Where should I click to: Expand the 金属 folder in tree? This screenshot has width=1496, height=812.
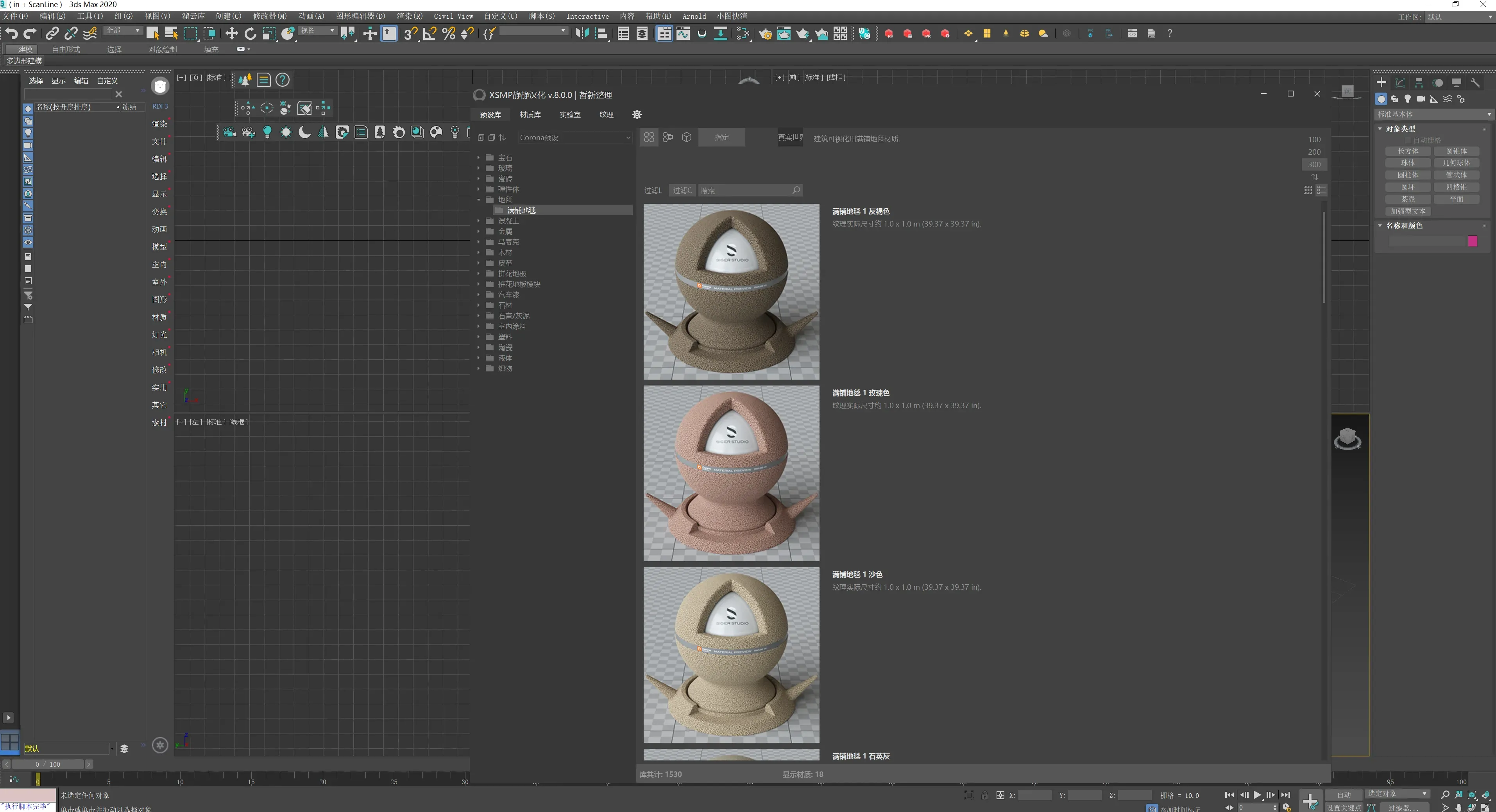(478, 232)
